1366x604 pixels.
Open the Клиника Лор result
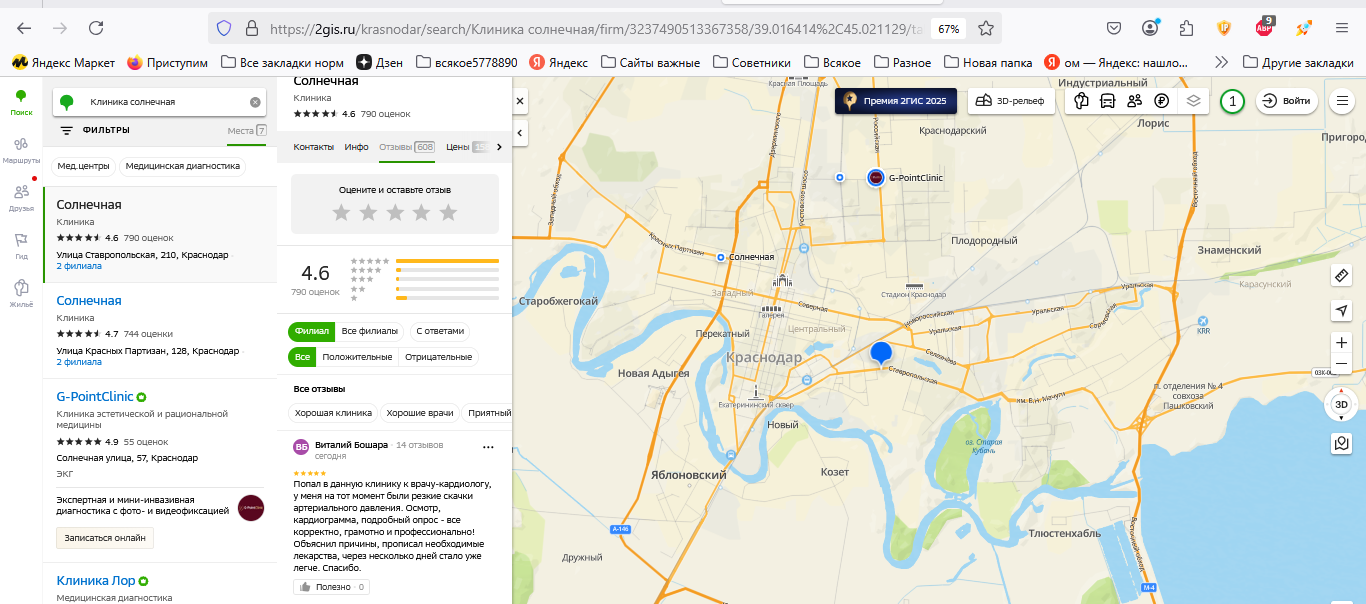96,580
